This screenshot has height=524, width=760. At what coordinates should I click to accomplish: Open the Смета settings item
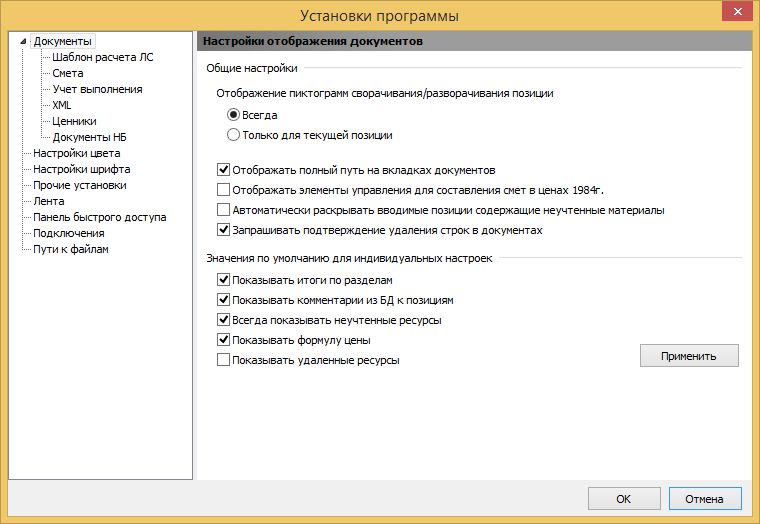pos(68,73)
